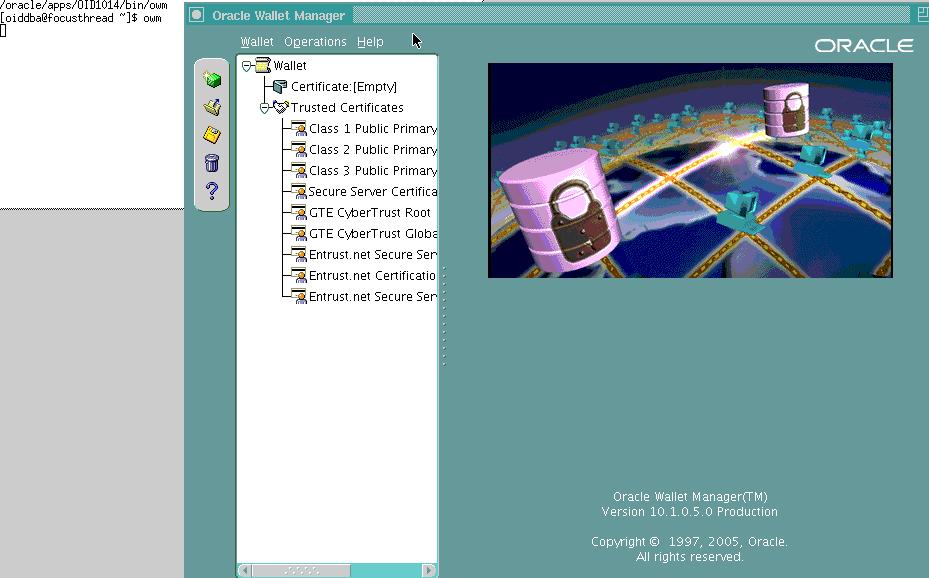
Task: Collapse the Trusted Certificates node
Action: tap(265, 108)
